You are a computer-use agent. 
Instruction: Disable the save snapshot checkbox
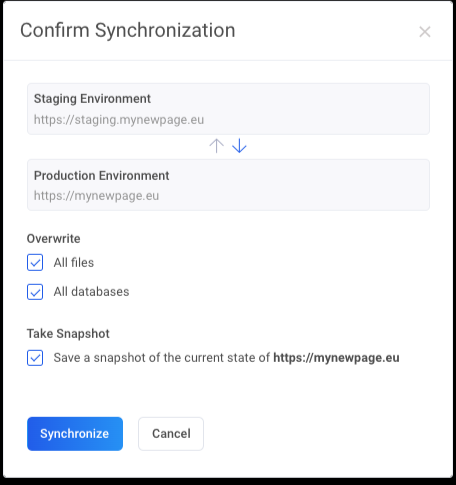35,358
